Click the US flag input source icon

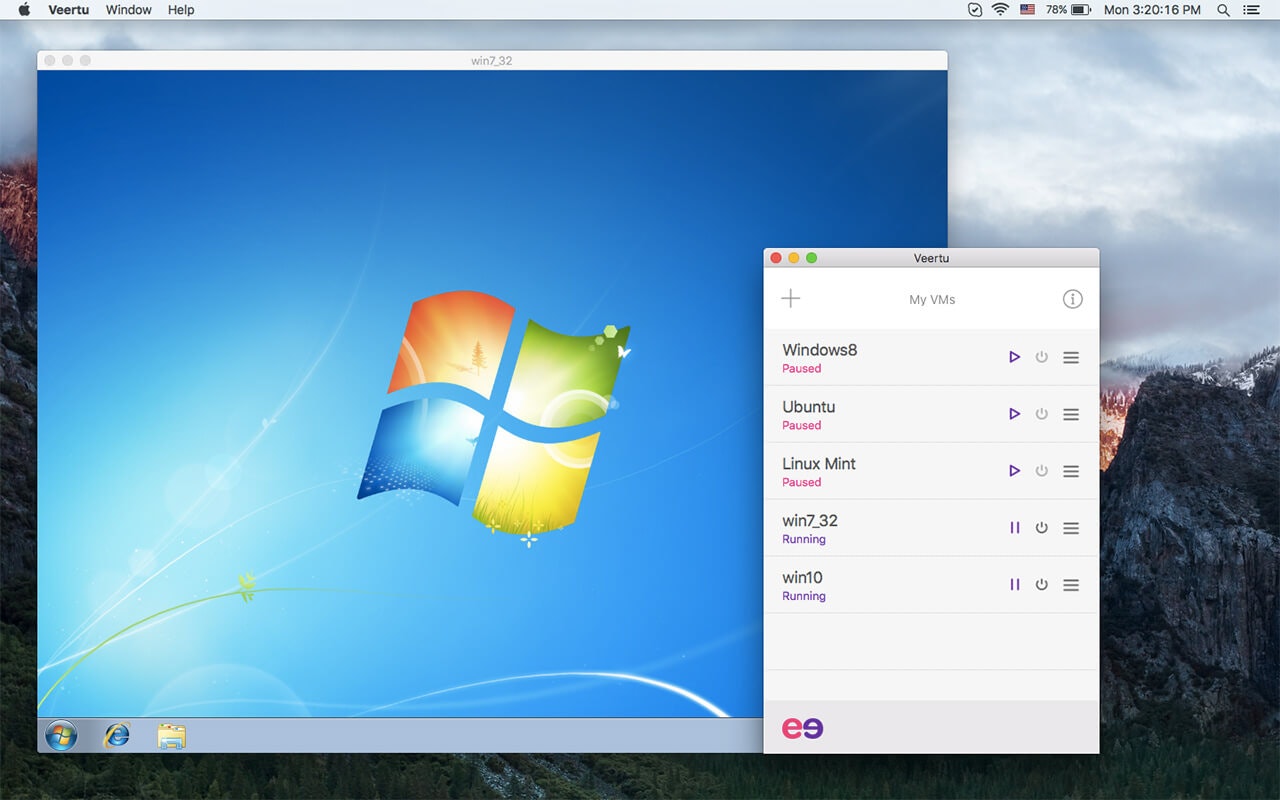pos(1027,10)
